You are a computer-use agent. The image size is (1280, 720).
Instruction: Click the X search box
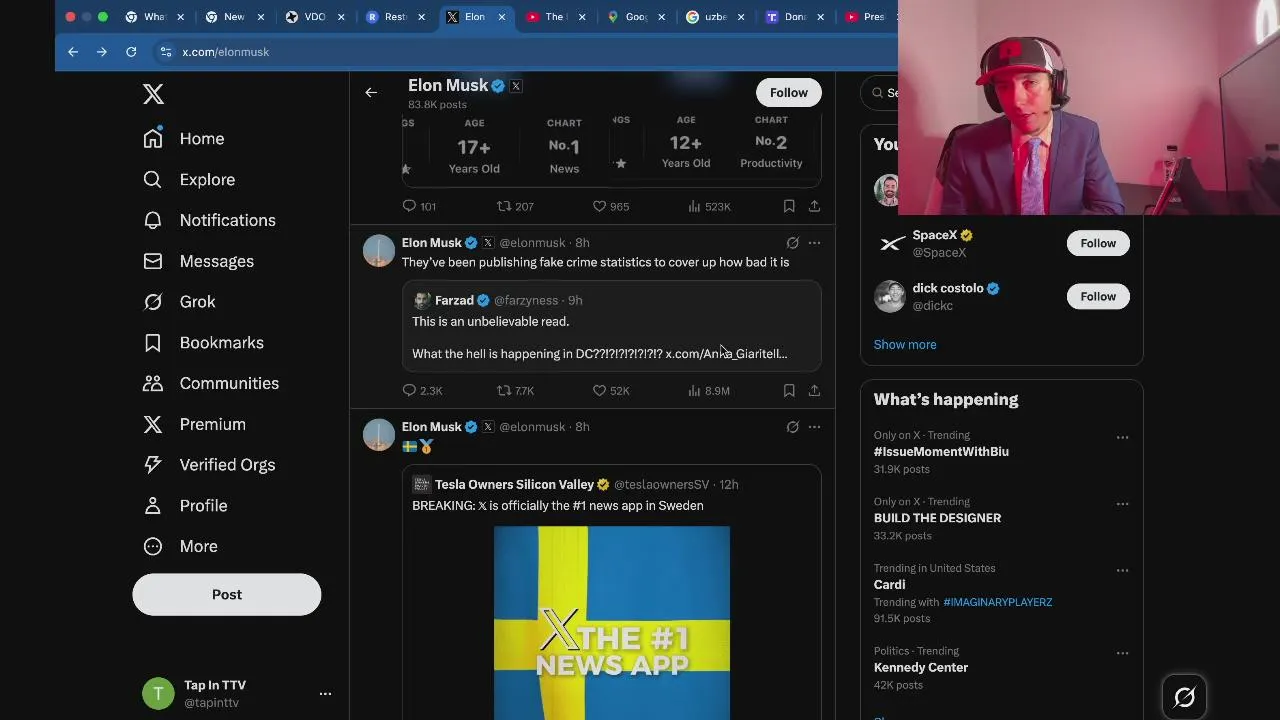tap(880, 92)
